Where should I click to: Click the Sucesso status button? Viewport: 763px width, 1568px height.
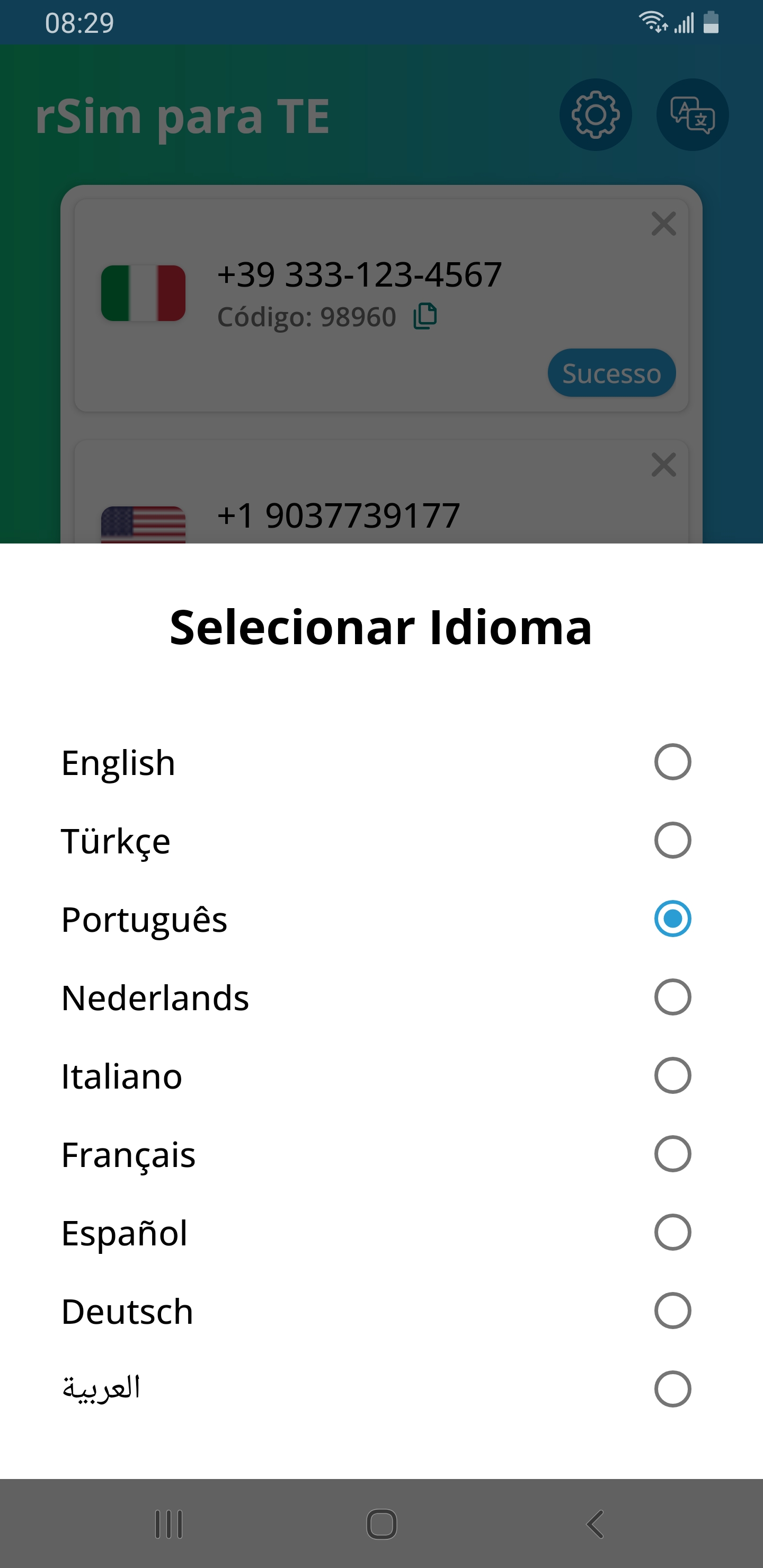[611, 373]
